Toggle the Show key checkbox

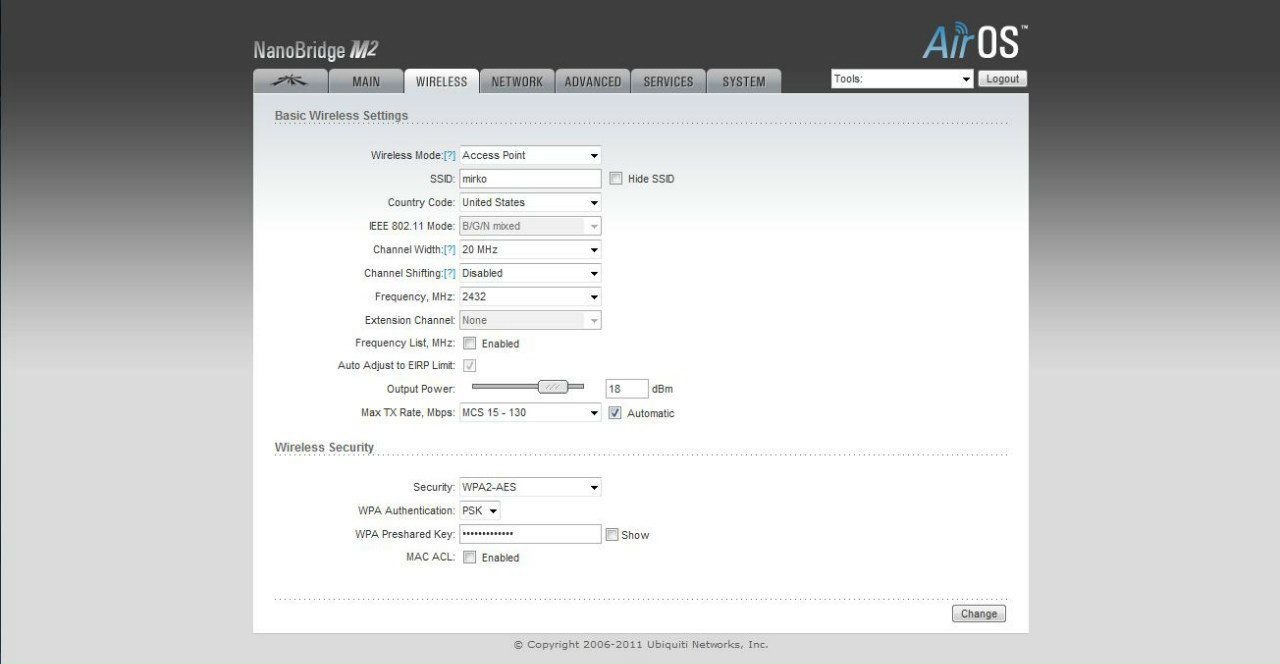click(611, 535)
